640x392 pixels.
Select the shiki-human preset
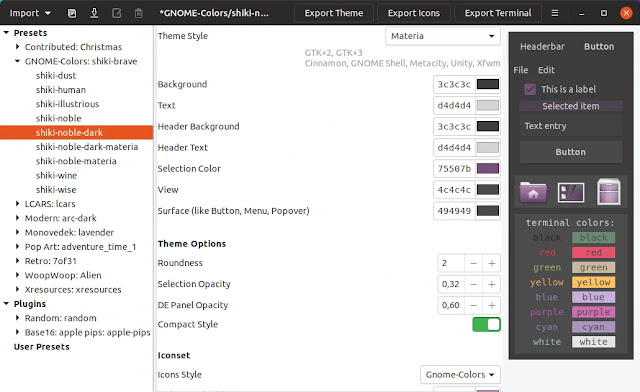click(x=61, y=90)
